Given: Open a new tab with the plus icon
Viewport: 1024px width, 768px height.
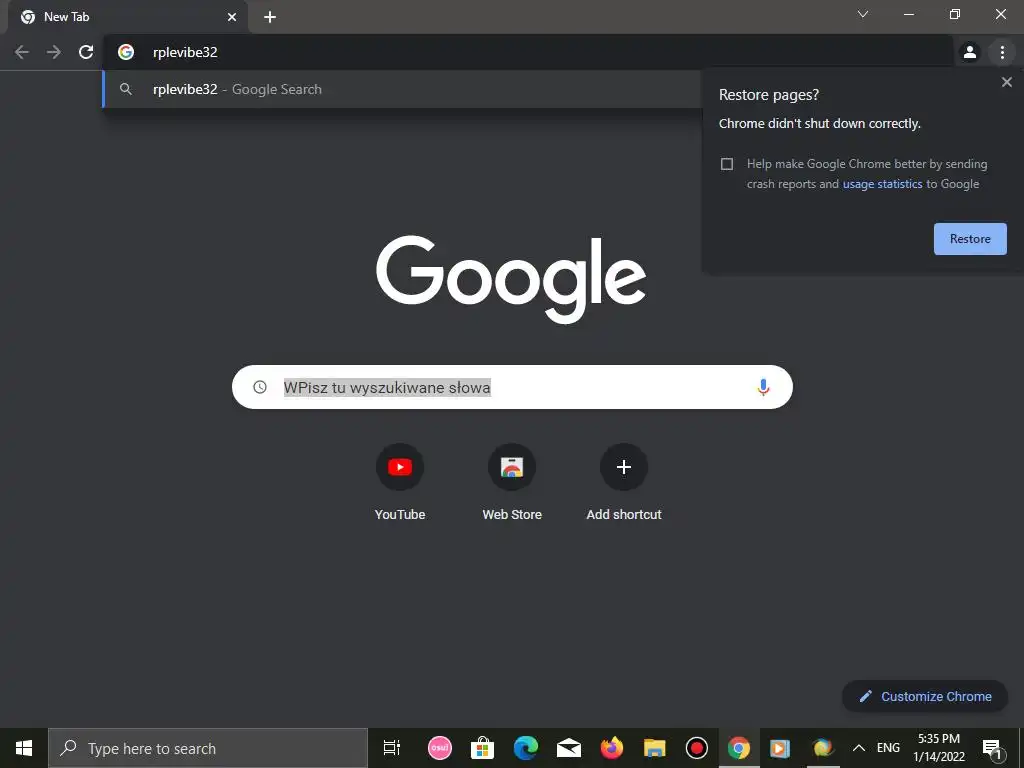Looking at the screenshot, I should (270, 17).
